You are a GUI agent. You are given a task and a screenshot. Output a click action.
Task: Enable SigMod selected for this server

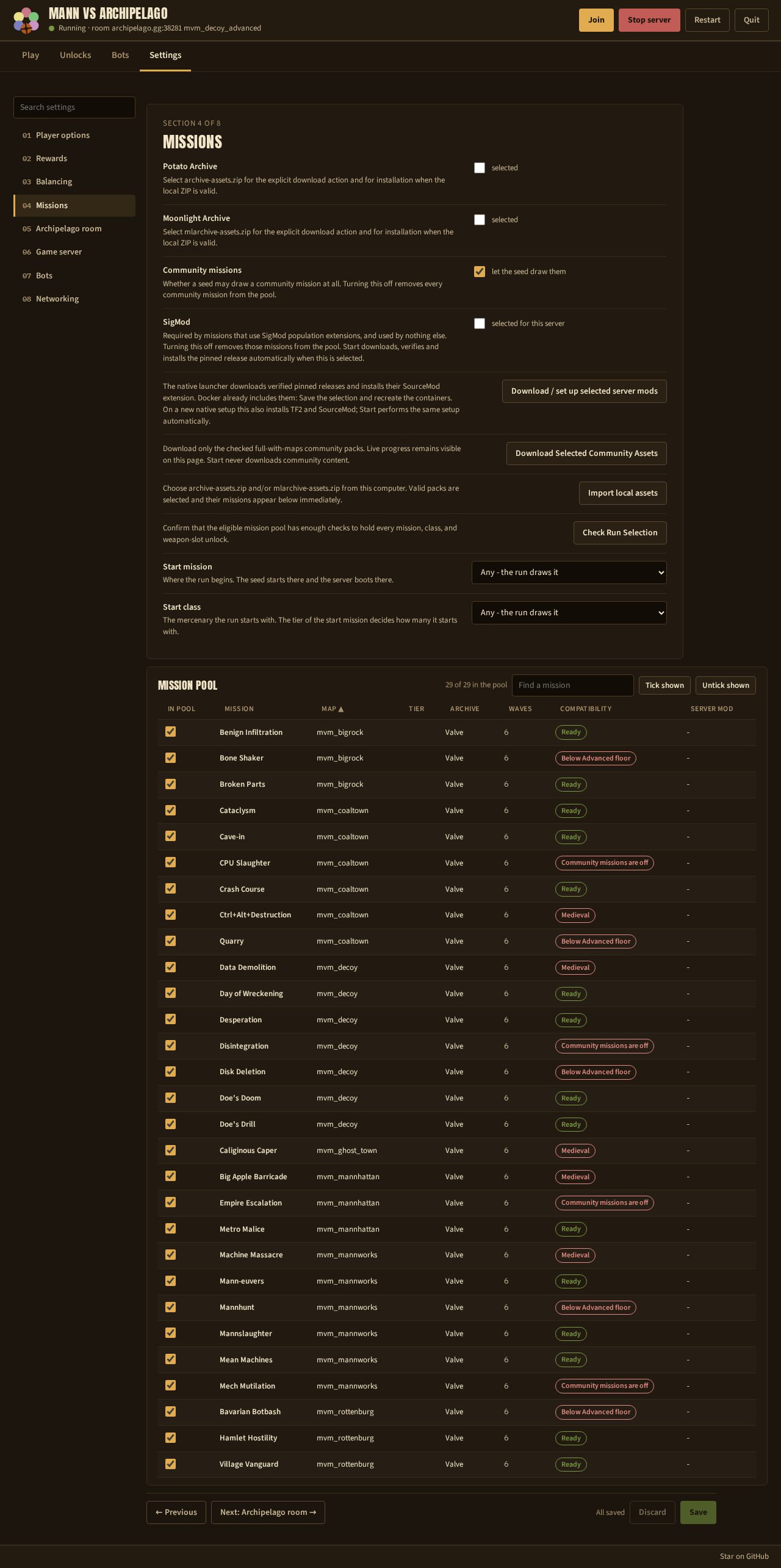pyautogui.click(x=480, y=323)
